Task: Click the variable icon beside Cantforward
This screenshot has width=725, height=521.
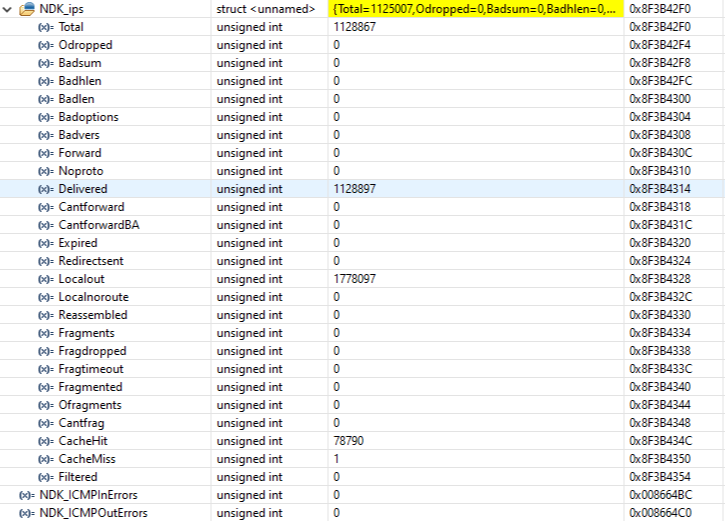Action: pos(46,208)
